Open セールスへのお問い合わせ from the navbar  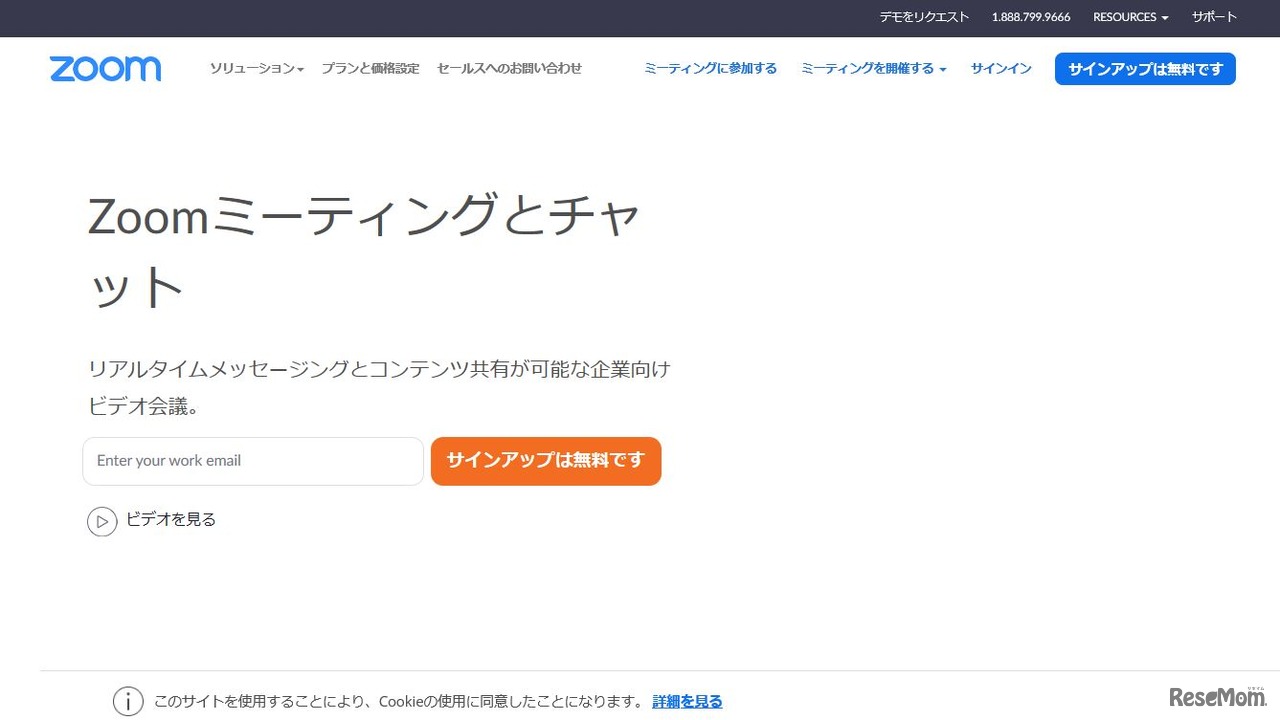tap(508, 68)
